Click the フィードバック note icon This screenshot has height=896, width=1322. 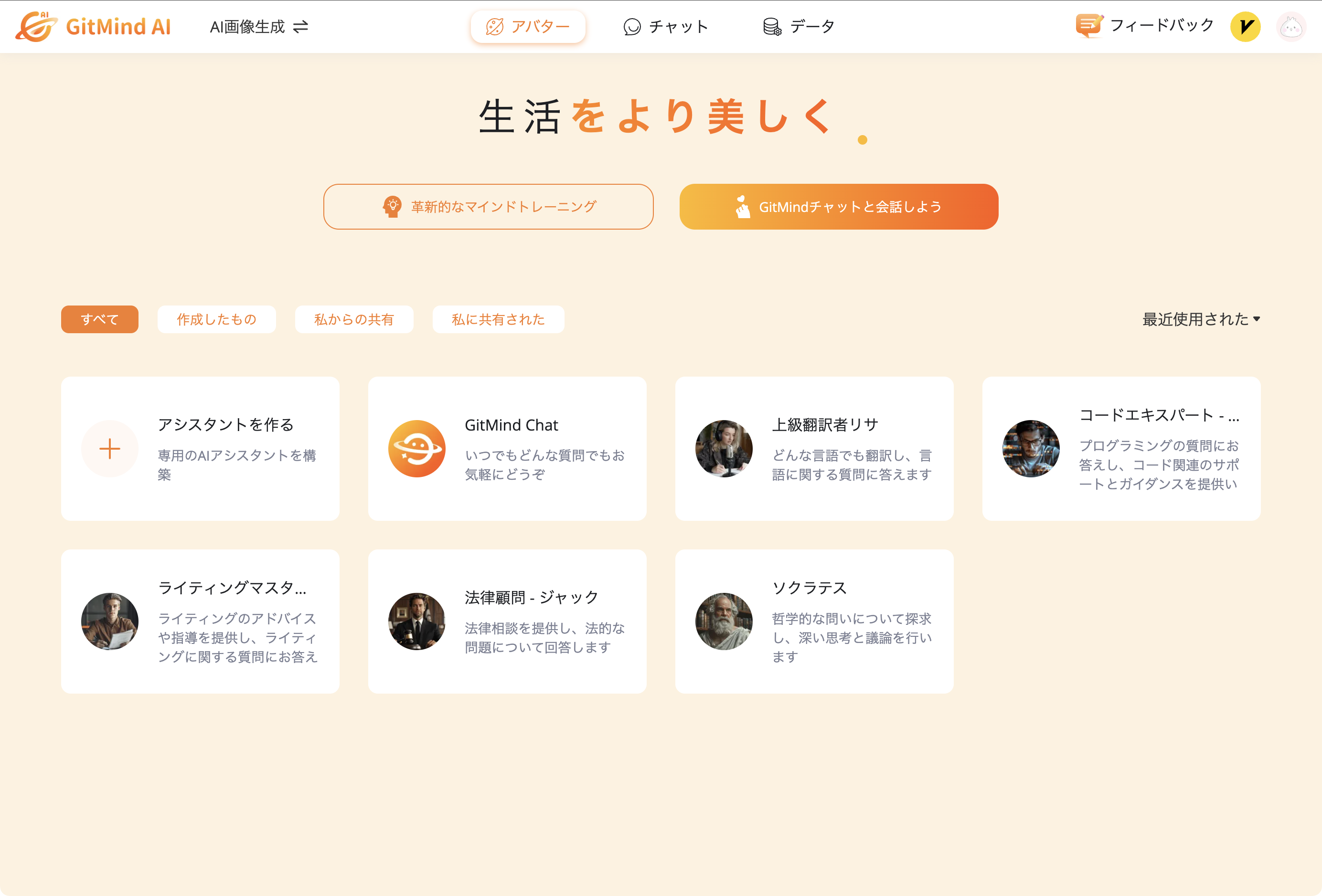point(1089,26)
